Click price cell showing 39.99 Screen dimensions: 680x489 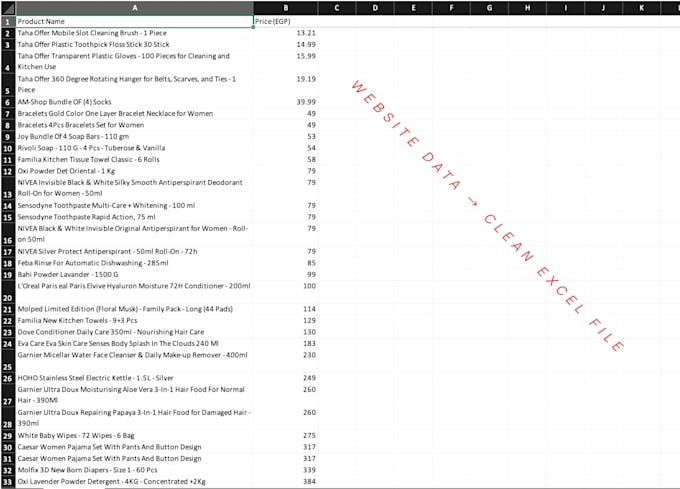pyautogui.click(x=285, y=102)
